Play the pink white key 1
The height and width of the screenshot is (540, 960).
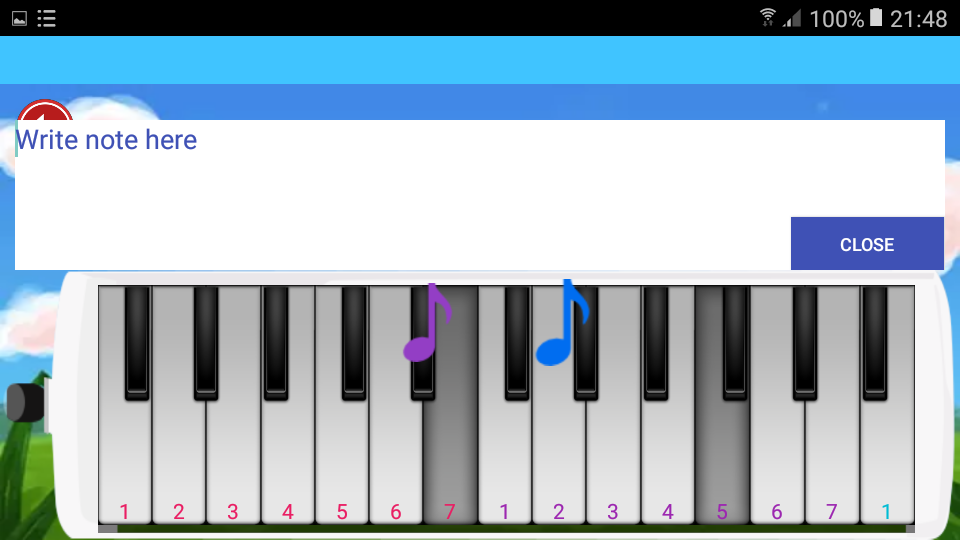[125, 465]
